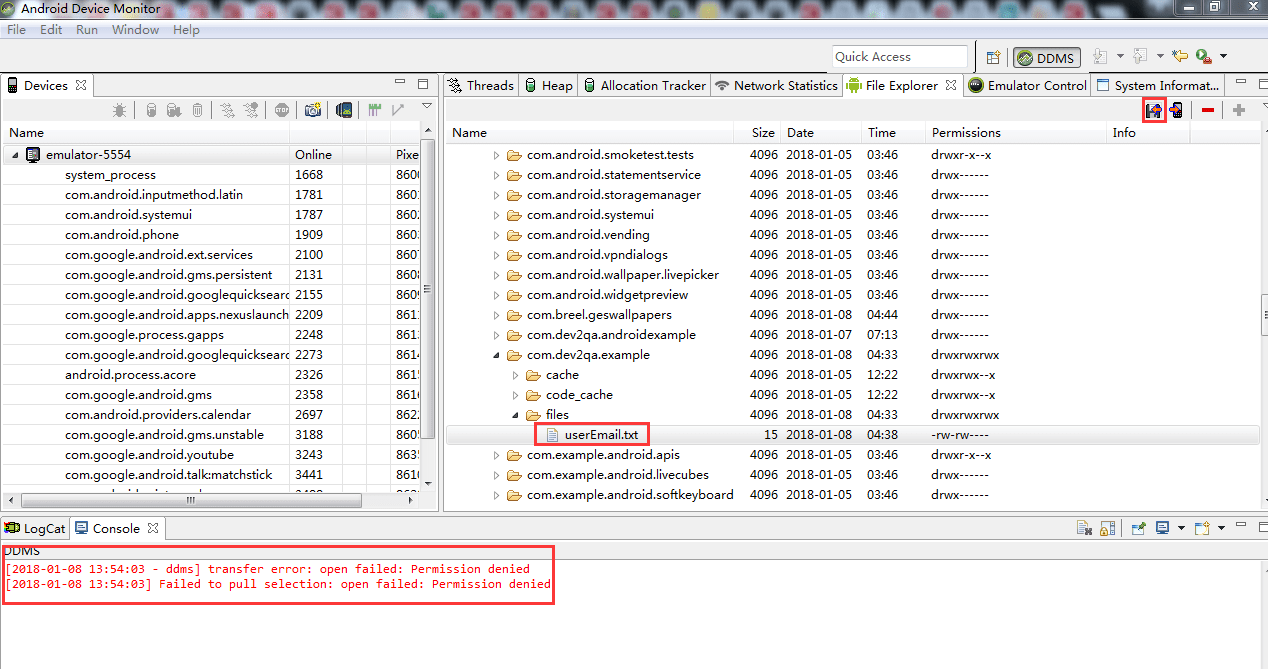The width and height of the screenshot is (1268, 669).
Task: Pin the Console view
Action: (x=1139, y=528)
